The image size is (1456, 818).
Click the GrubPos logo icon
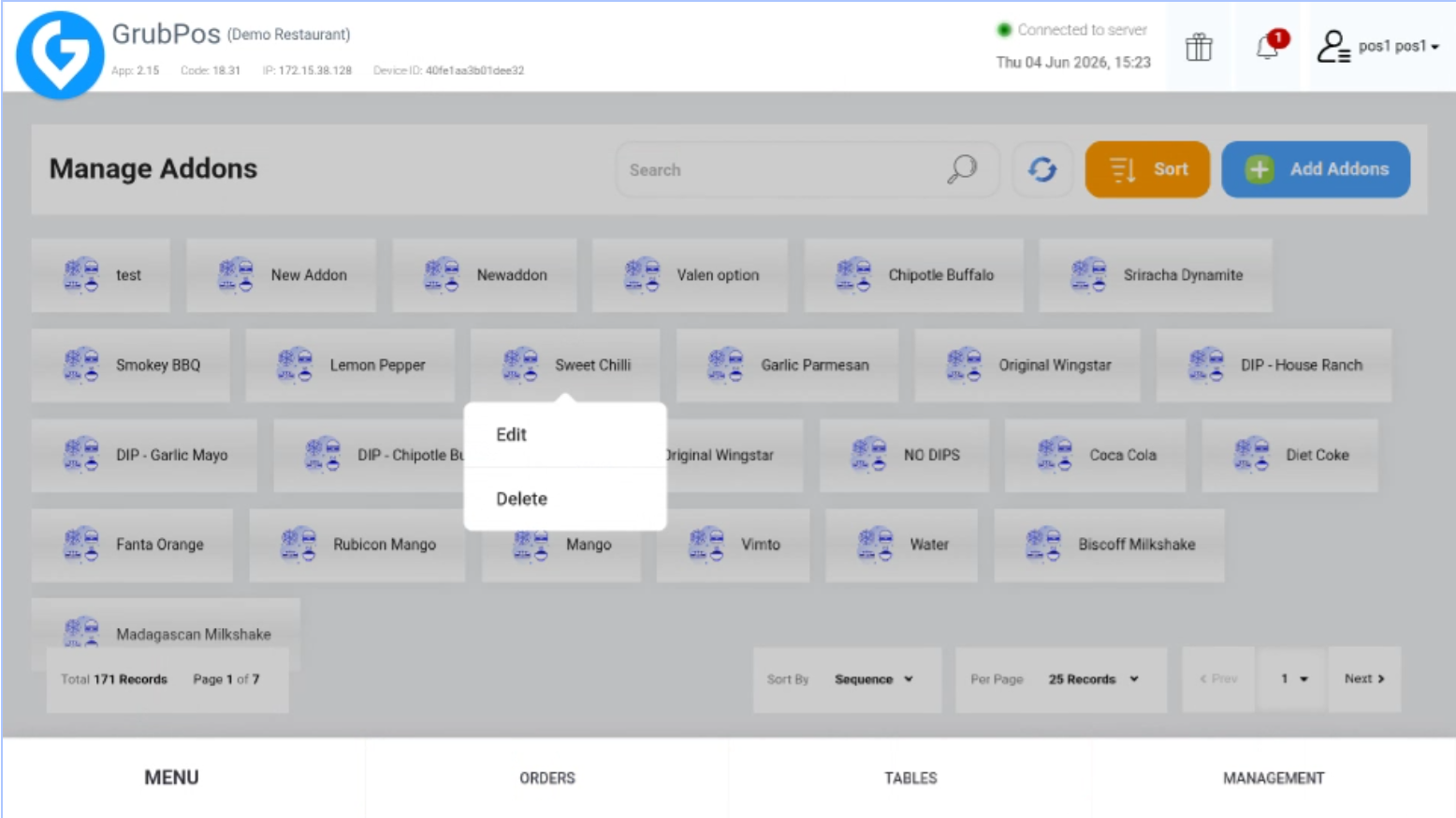point(60,54)
